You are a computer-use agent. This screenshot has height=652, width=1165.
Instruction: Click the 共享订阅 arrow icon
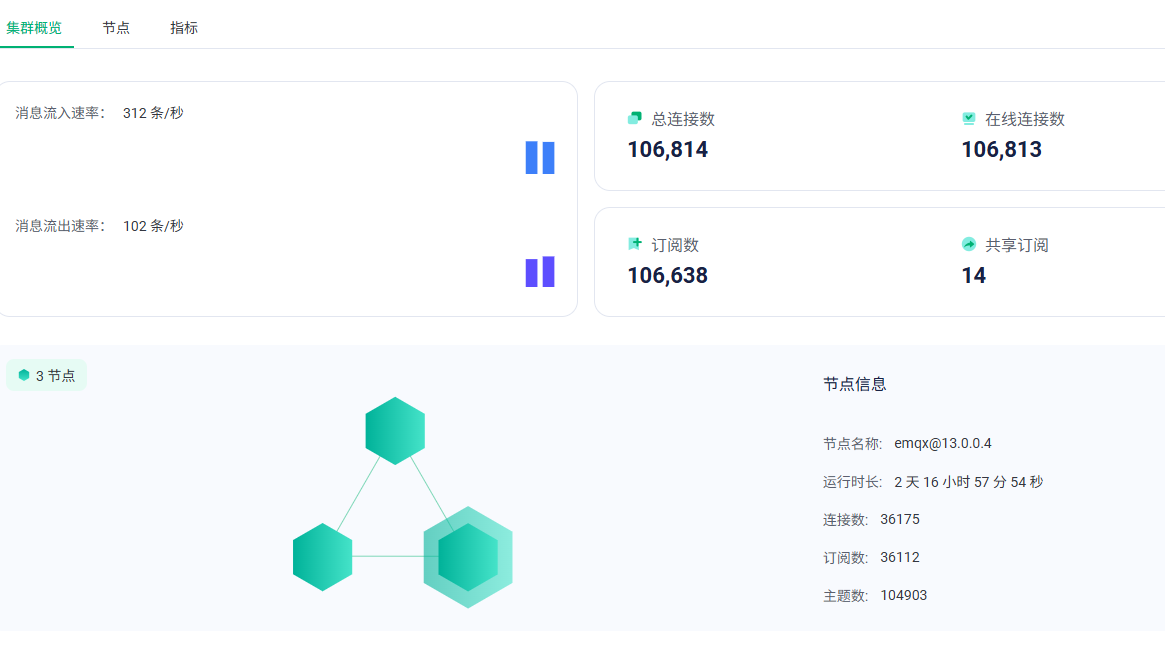[969, 244]
